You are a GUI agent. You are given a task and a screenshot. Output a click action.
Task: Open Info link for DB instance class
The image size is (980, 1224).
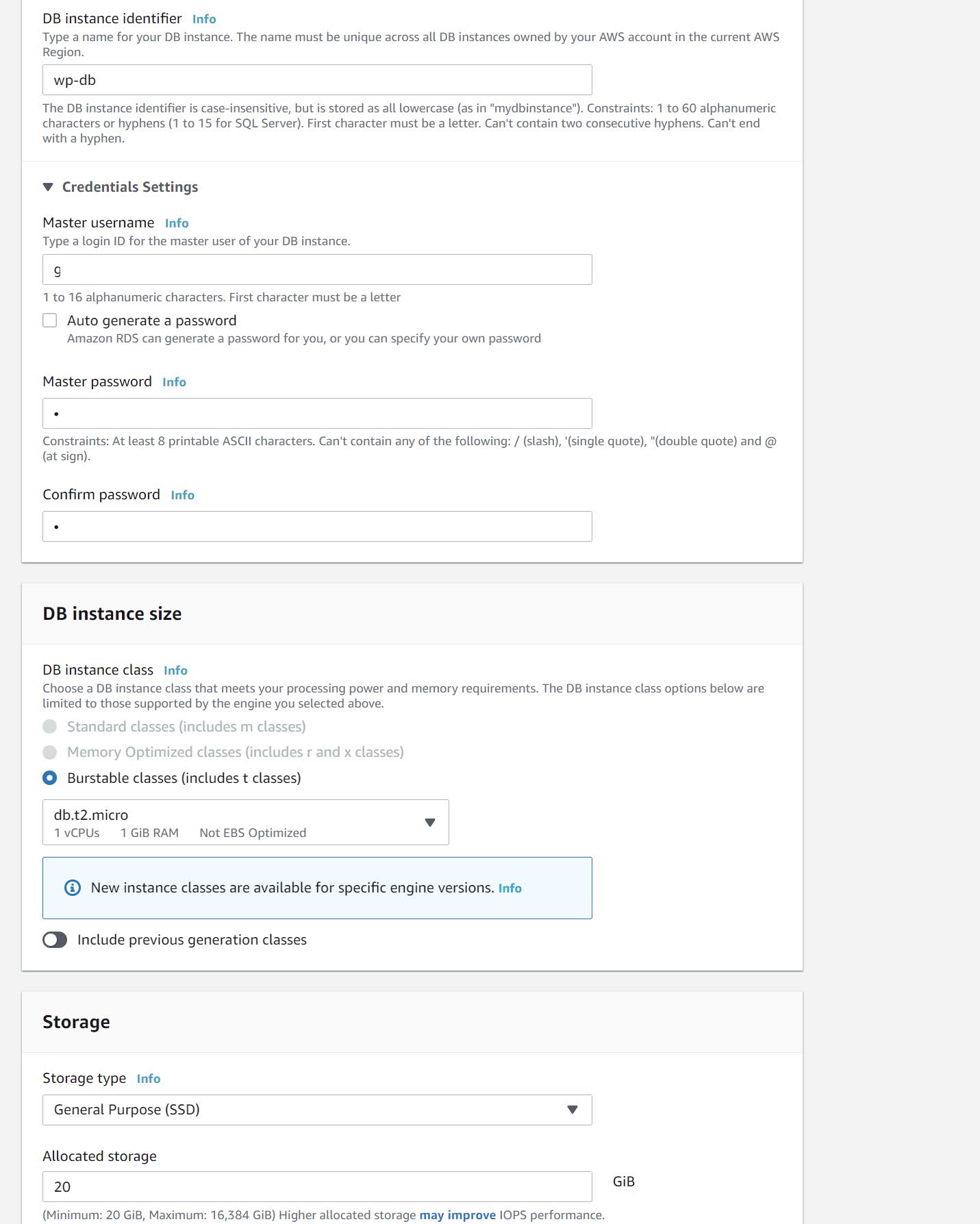(x=175, y=671)
